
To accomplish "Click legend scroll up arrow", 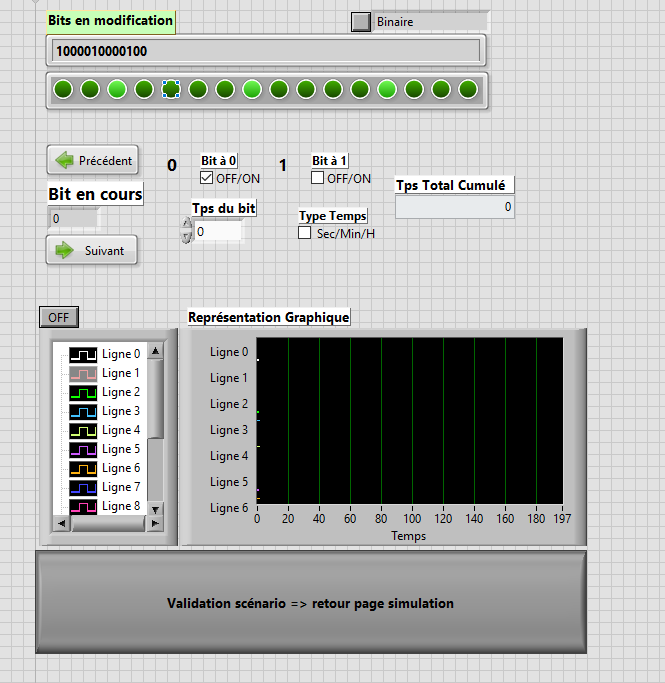I will click(155, 351).
